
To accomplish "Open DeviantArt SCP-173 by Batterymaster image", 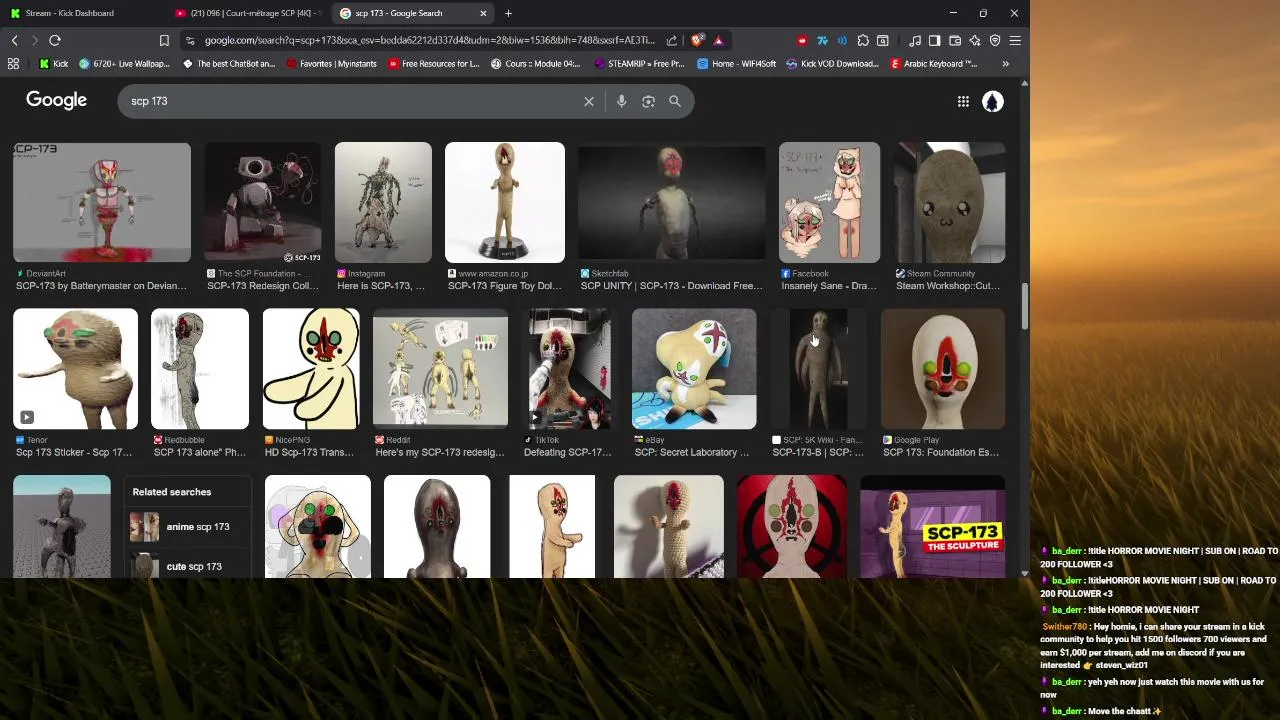I will tap(101, 203).
